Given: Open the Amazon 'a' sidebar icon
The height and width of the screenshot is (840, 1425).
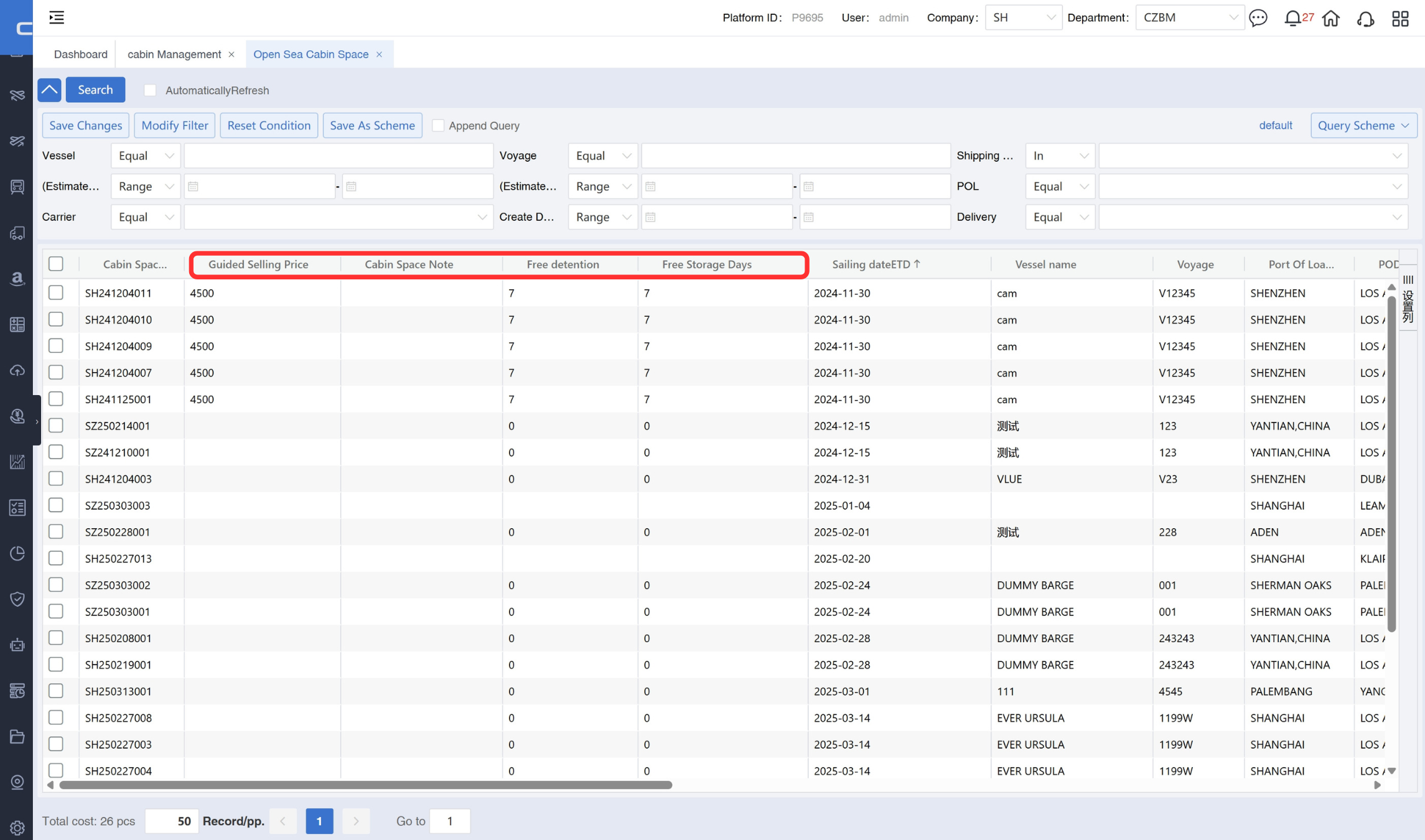Looking at the screenshot, I should coord(17,278).
